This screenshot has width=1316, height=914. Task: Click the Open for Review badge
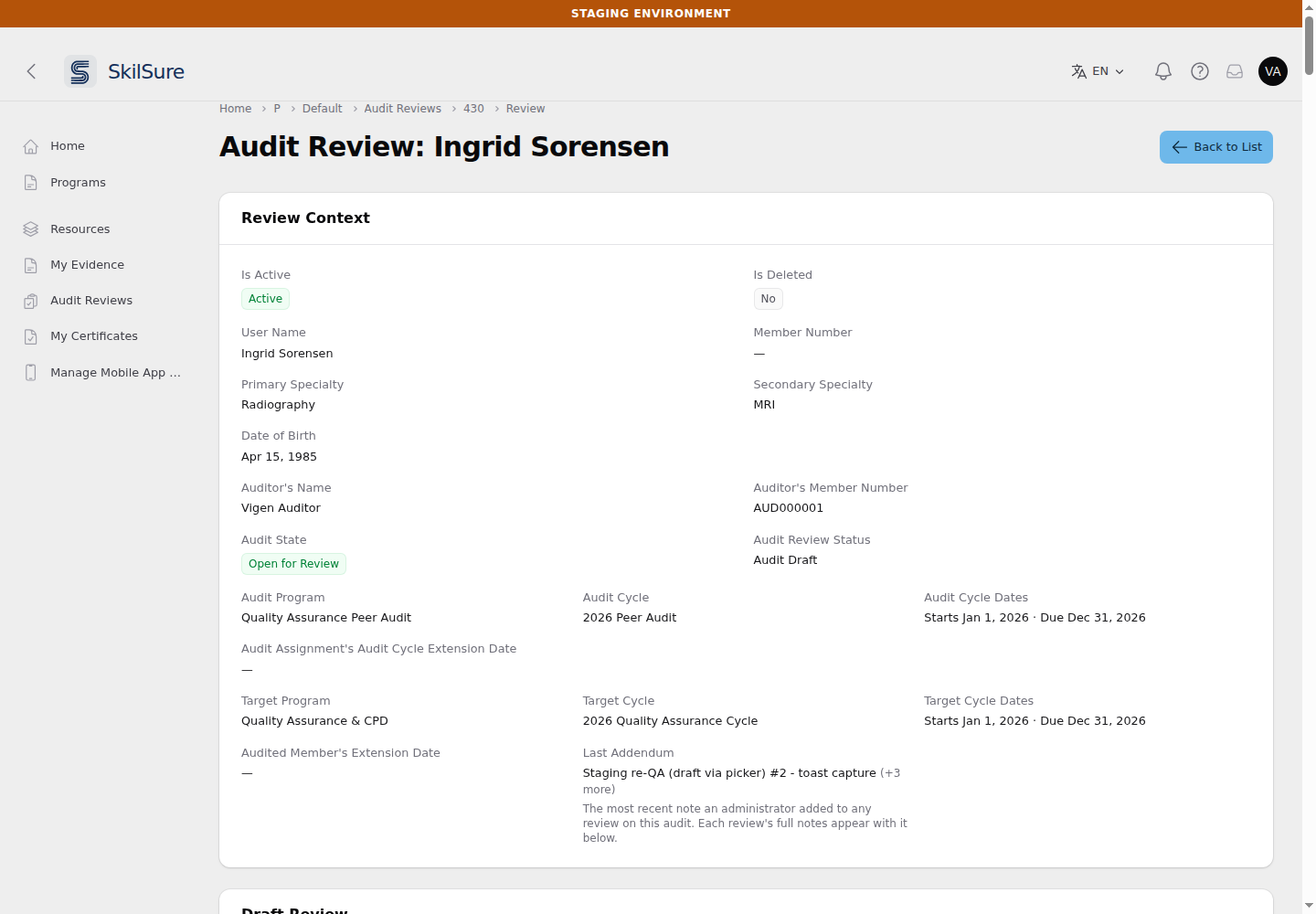(293, 564)
